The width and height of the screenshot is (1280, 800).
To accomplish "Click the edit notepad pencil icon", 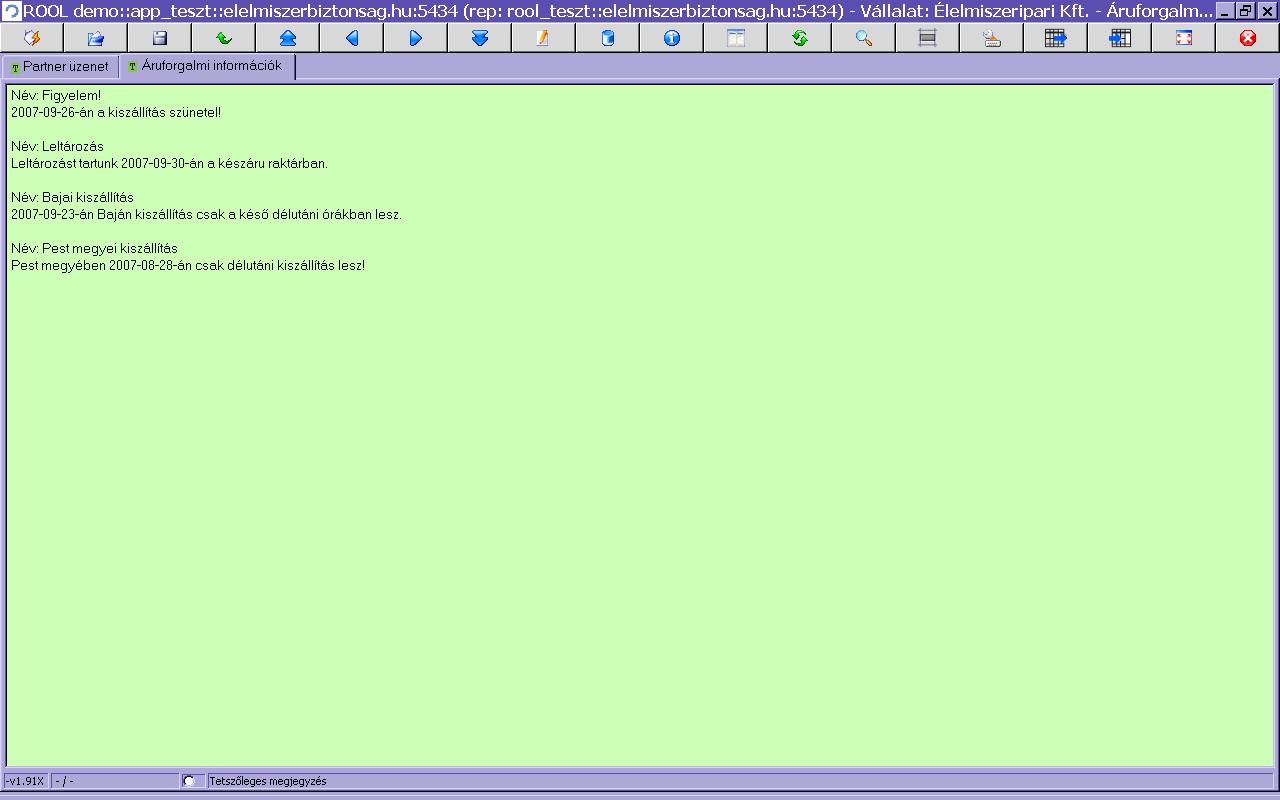I will (543, 38).
